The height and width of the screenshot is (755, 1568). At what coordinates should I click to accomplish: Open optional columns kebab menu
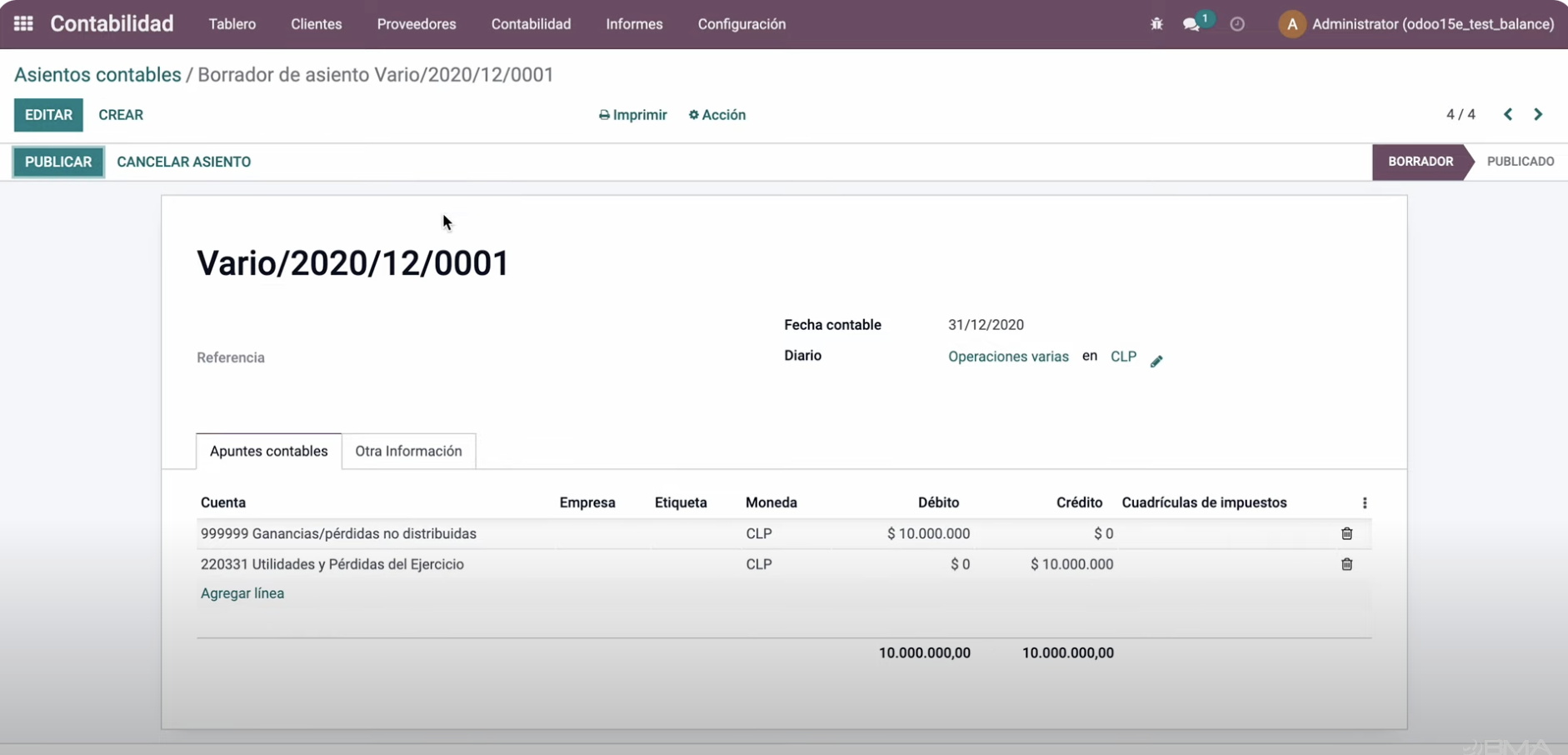tap(1364, 502)
